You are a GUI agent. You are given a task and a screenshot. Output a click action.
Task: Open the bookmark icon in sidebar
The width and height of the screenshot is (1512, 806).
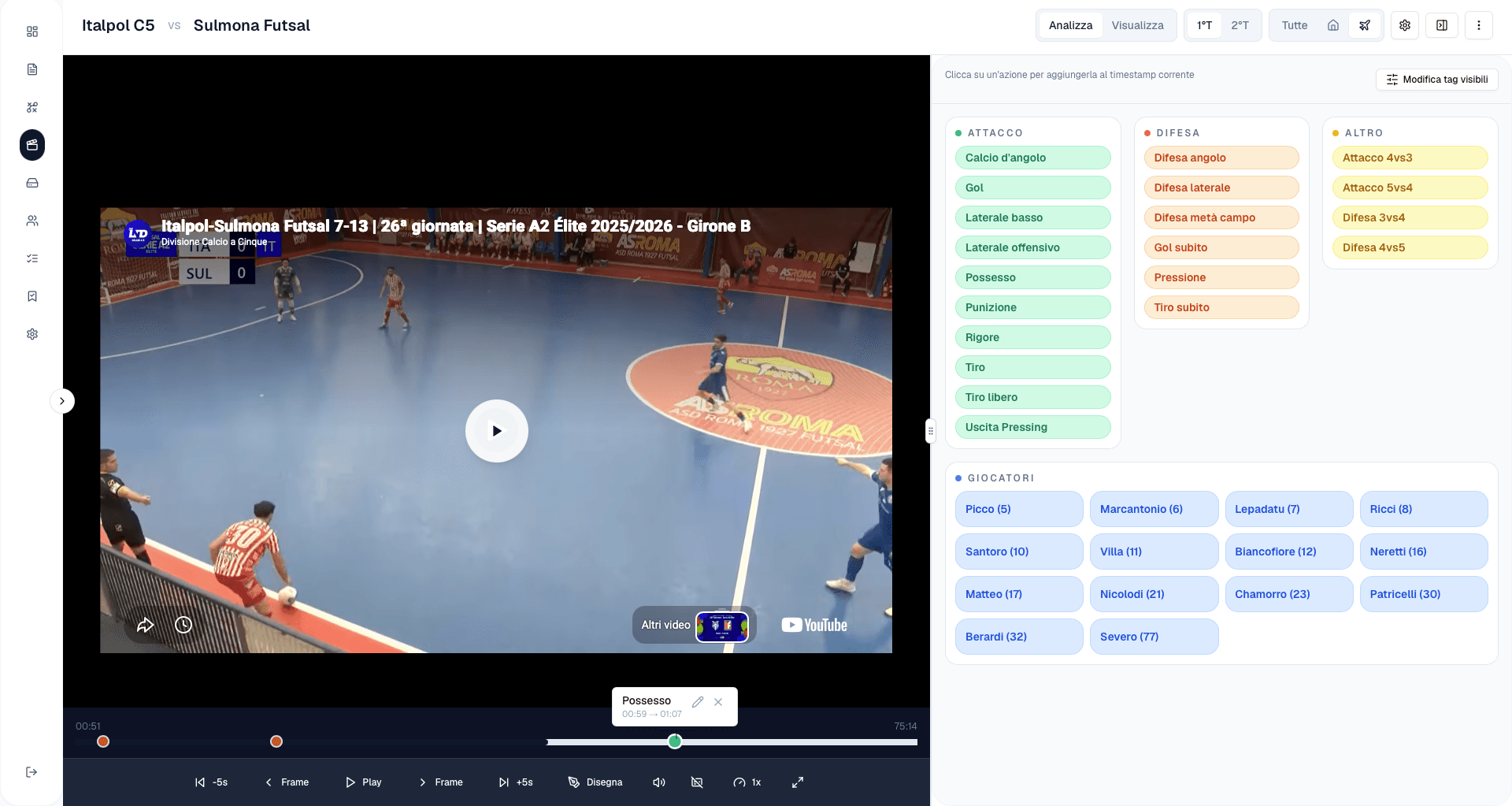pyautogui.click(x=32, y=296)
